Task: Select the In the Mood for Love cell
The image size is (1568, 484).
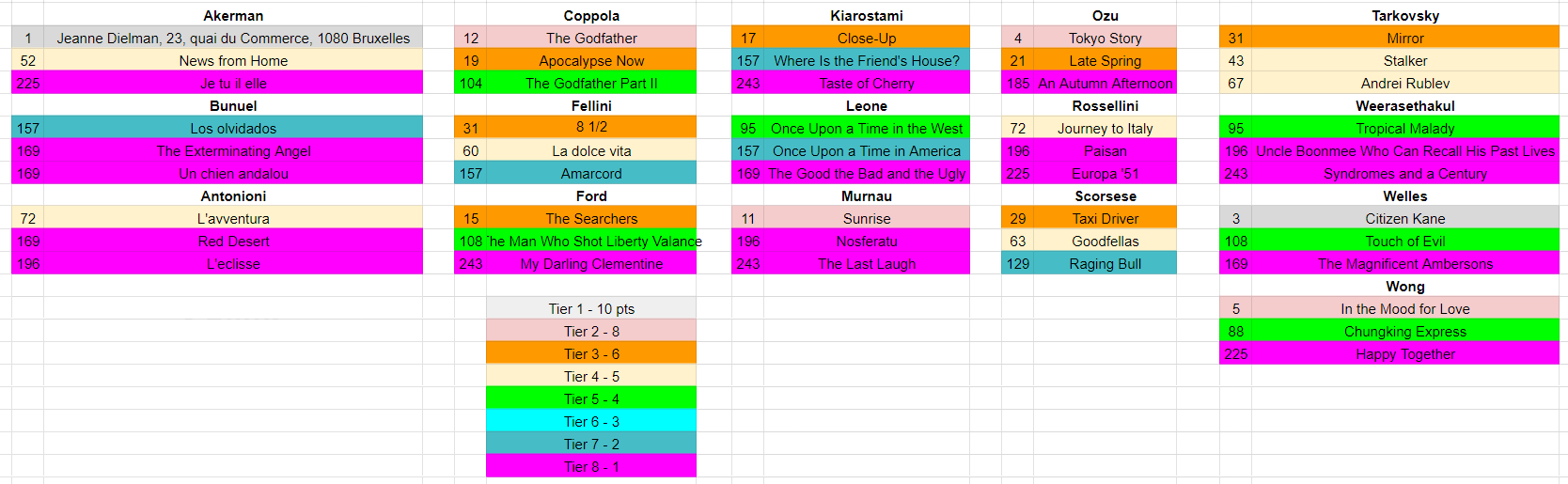Action: click(1404, 309)
